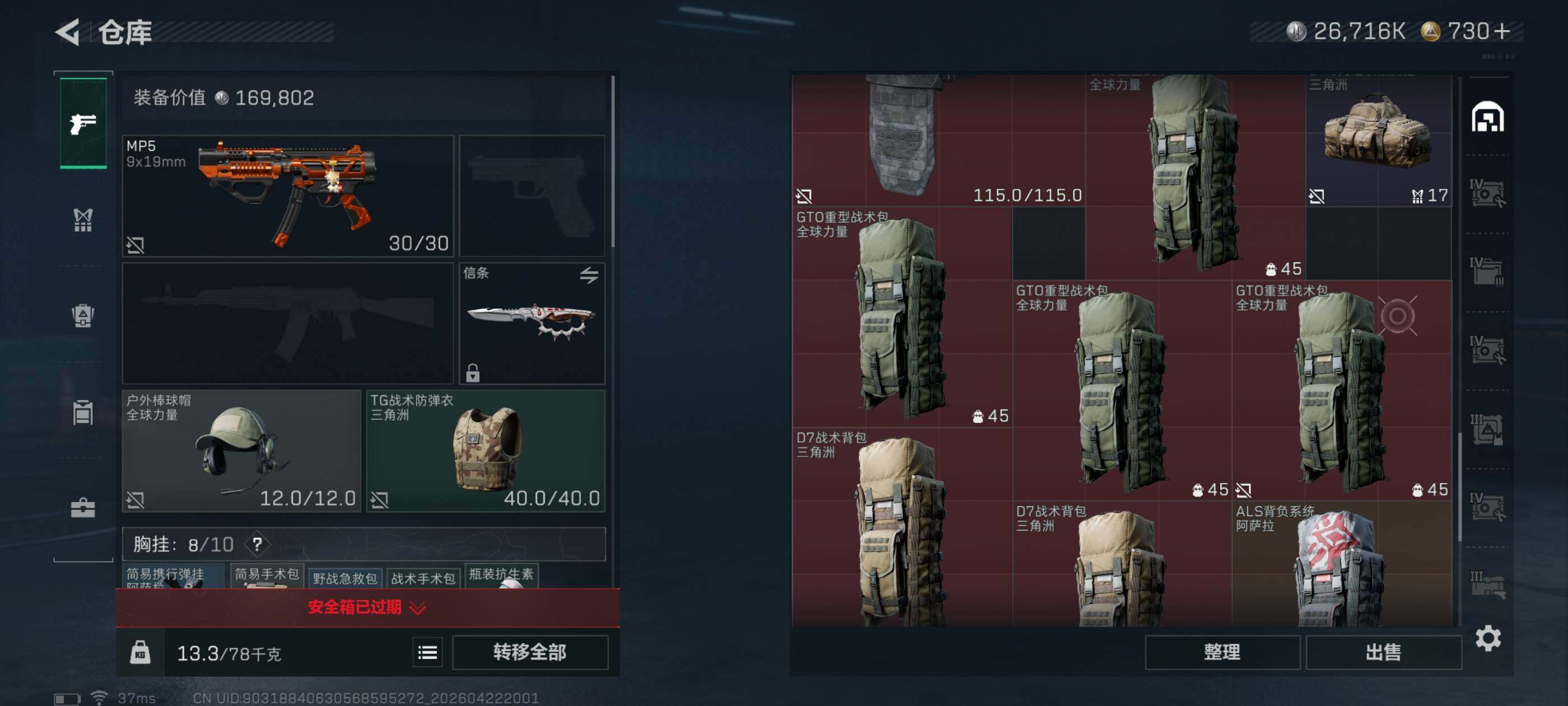The image size is (1568, 706).
Task: Select the MP5 9x19mm weapon slot
Action: click(x=288, y=196)
